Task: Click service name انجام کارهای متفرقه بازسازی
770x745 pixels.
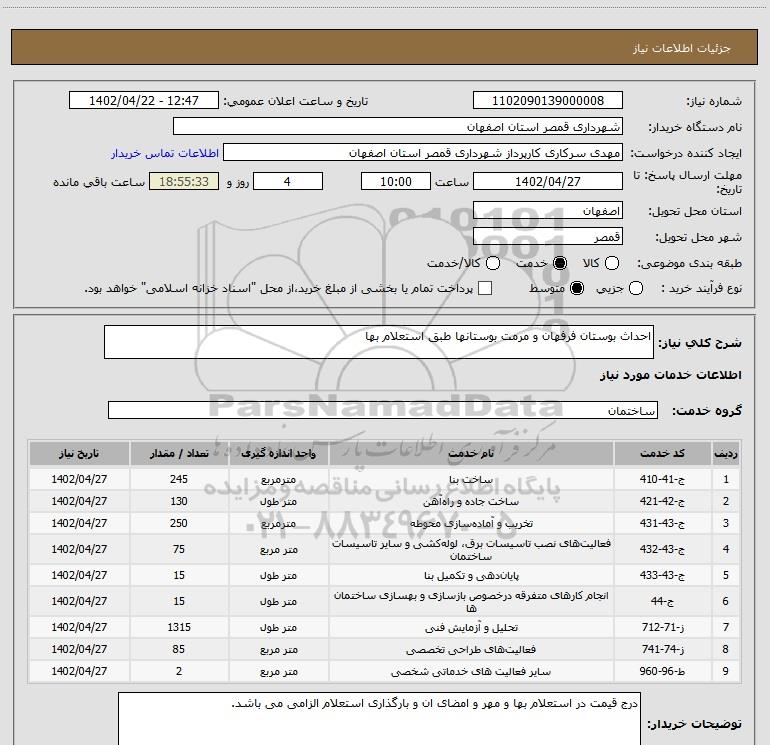Action: [x=471, y=602]
